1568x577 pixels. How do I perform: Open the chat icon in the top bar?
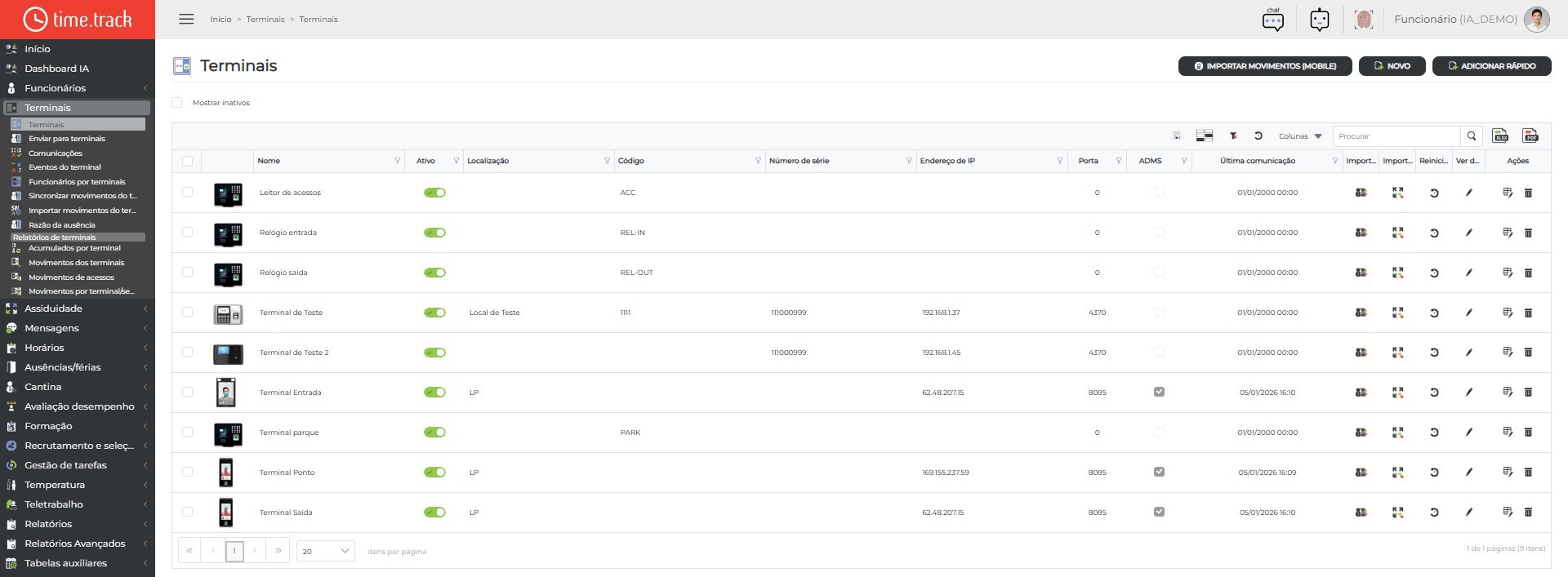coord(1273,20)
